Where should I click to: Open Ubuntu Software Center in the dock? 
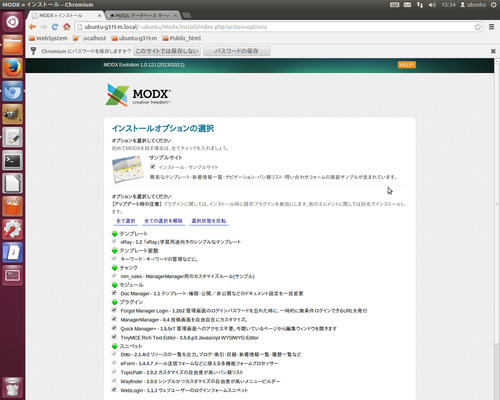pos(13,206)
